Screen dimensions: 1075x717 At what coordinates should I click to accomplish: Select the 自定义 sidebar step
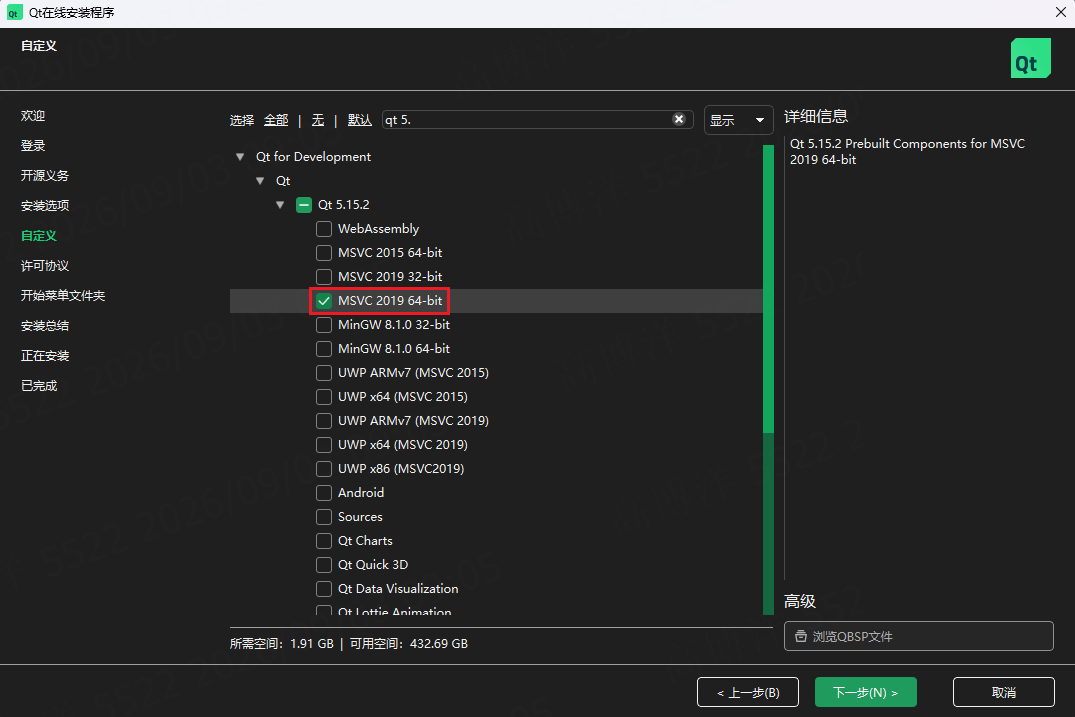[38, 236]
